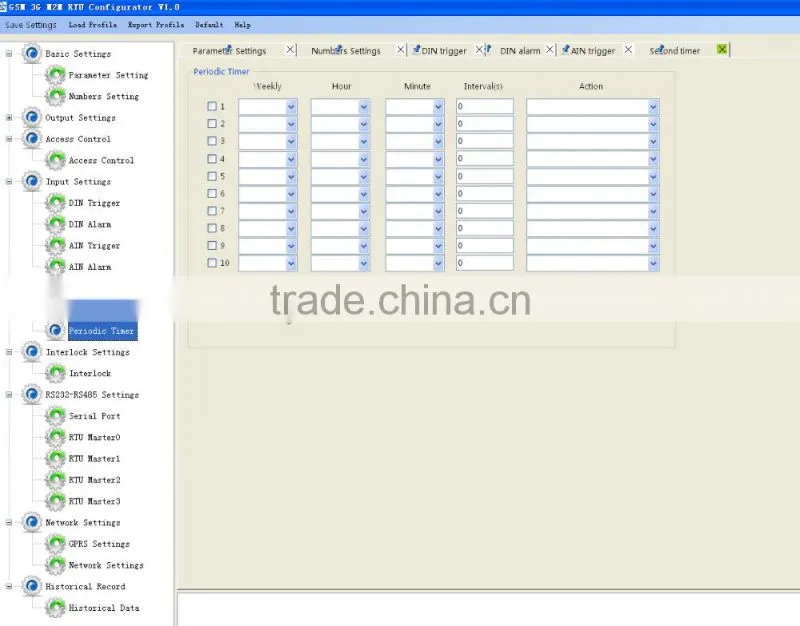Screen dimensions: 800x626
Task: Select Network Settings sub-item in the tree
Action: 106,565
